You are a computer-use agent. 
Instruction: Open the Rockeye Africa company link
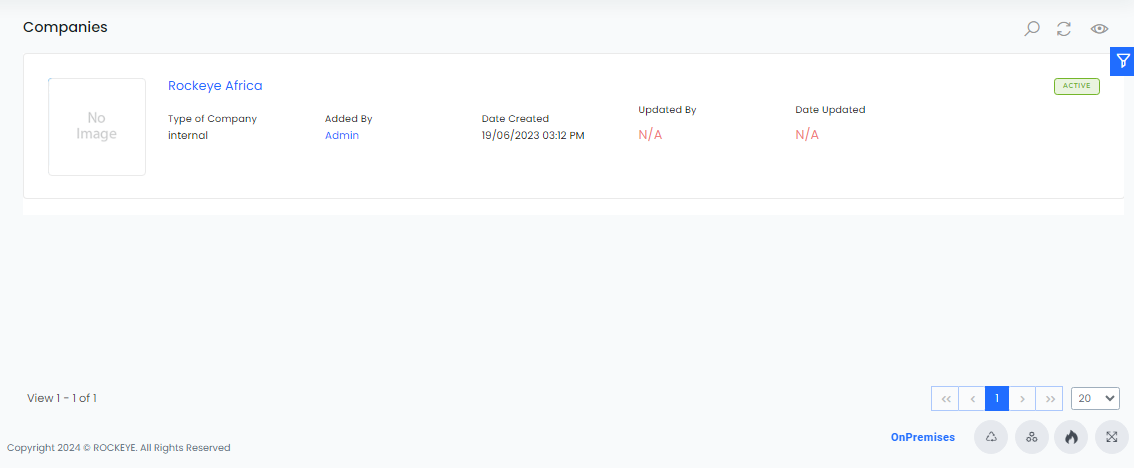click(215, 85)
